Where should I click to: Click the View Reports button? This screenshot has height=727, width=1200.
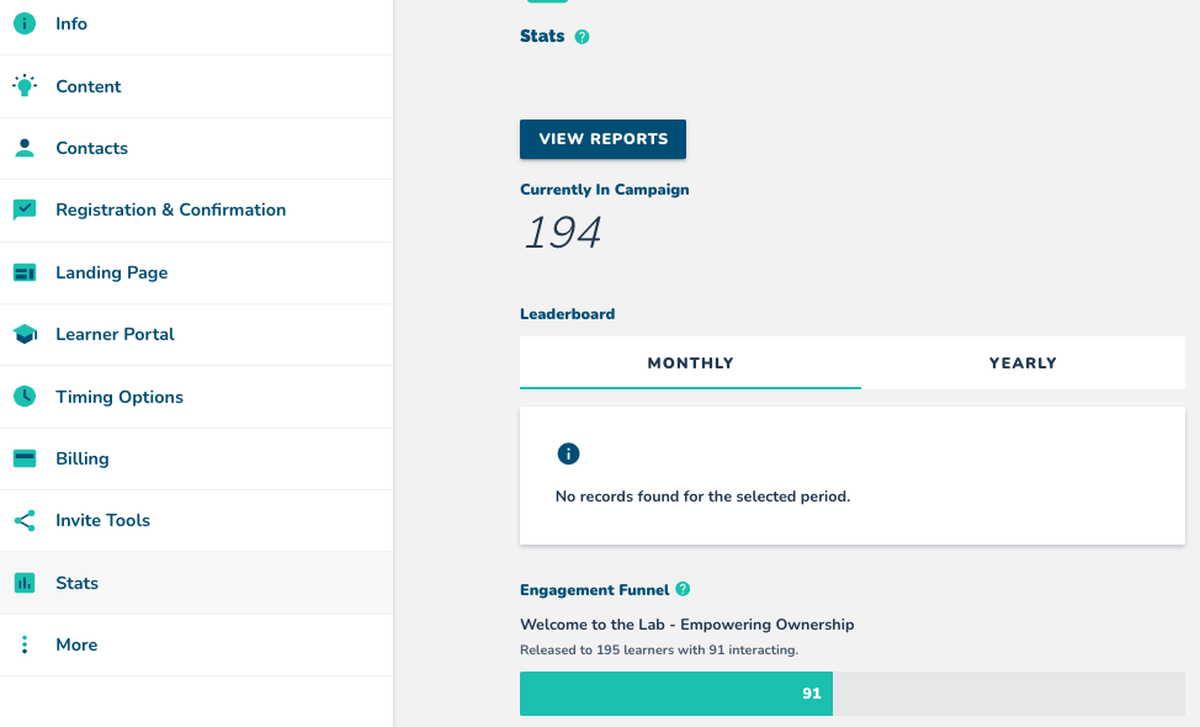click(603, 139)
